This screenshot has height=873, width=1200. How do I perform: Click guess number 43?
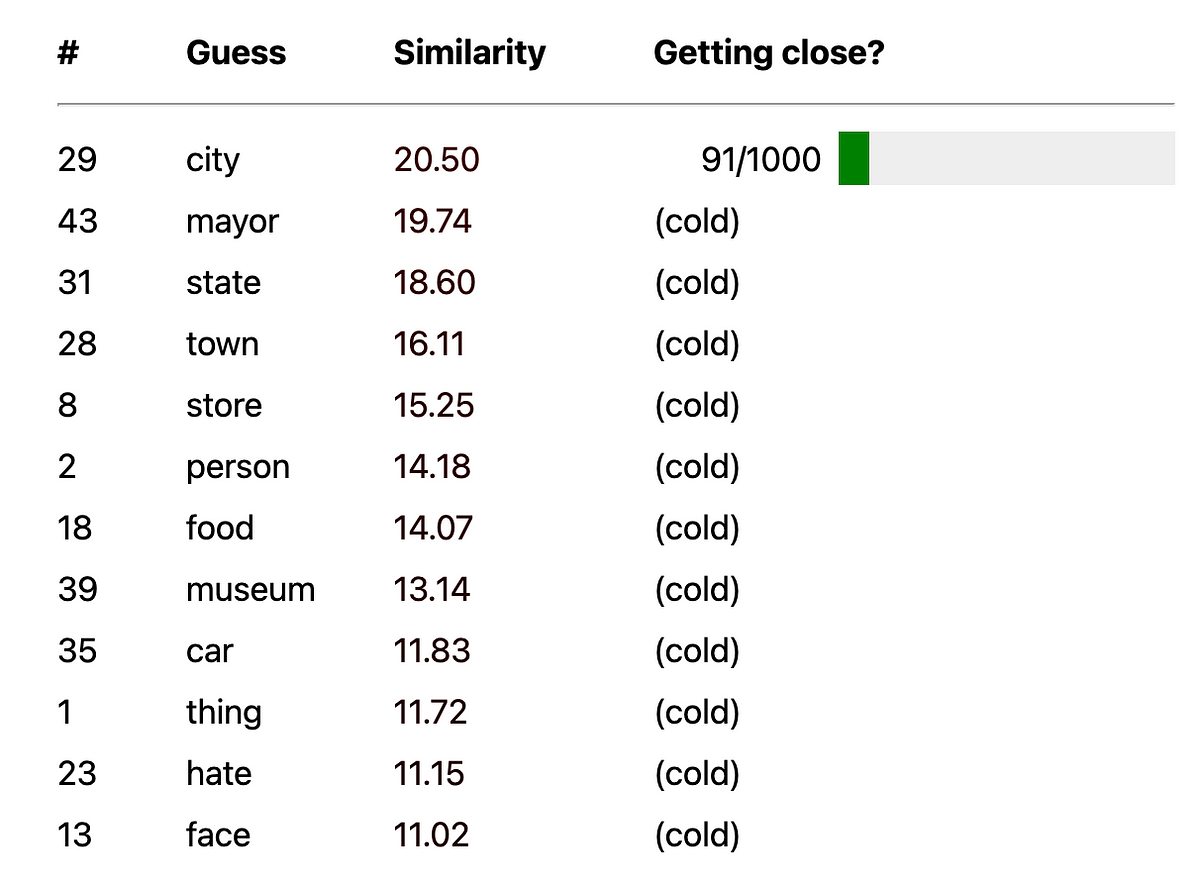[x=78, y=221]
